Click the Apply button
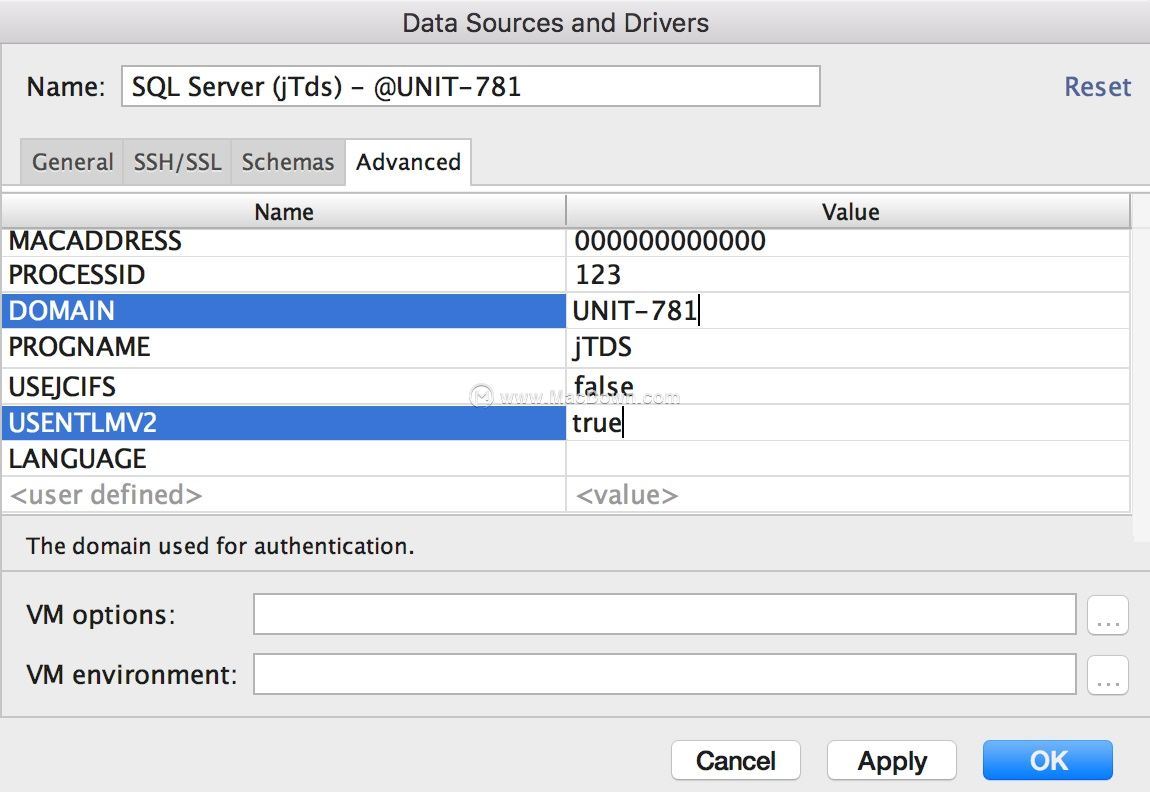1150x792 pixels. [892, 761]
